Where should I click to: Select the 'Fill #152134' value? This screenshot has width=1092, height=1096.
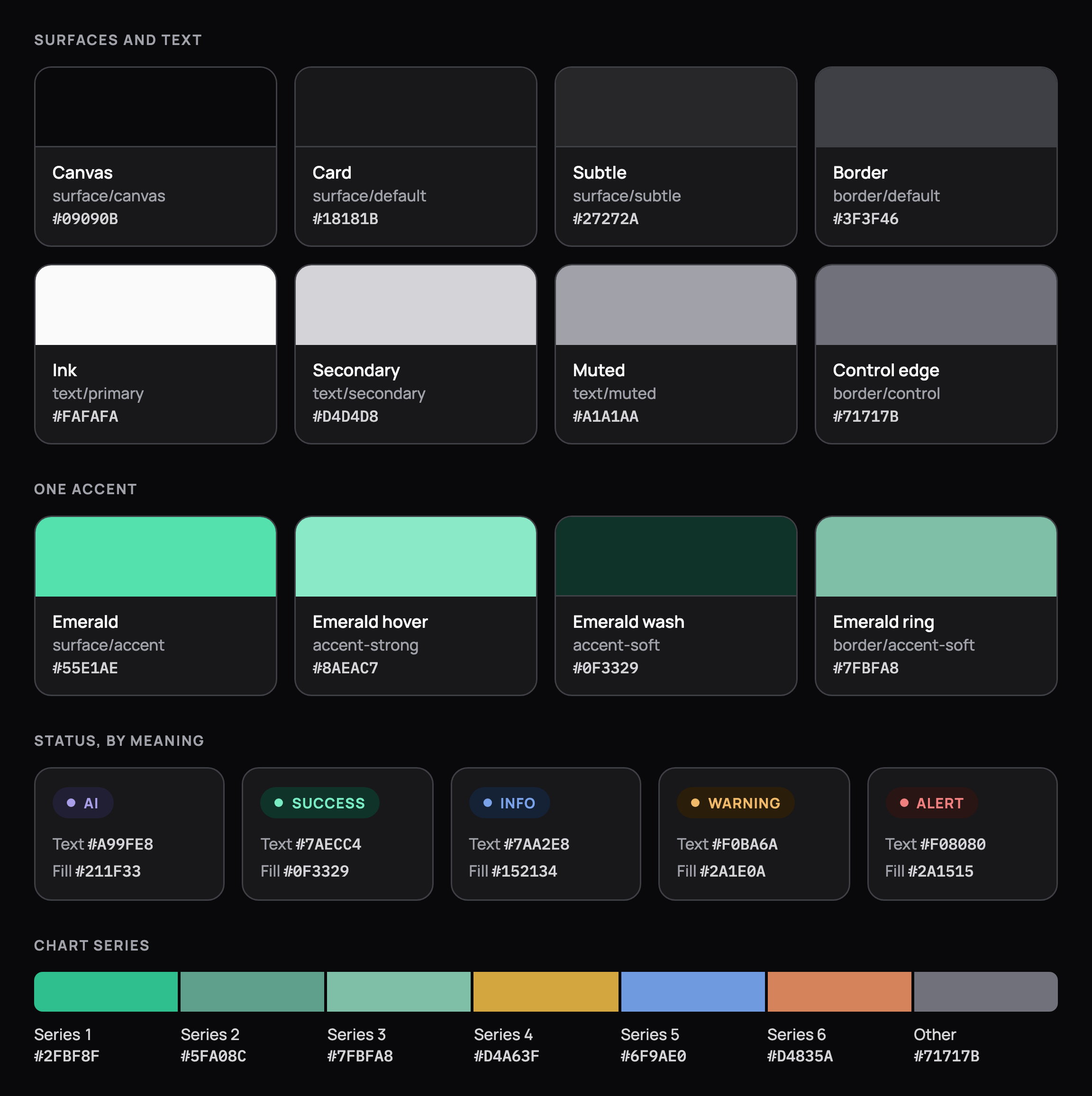coord(513,871)
